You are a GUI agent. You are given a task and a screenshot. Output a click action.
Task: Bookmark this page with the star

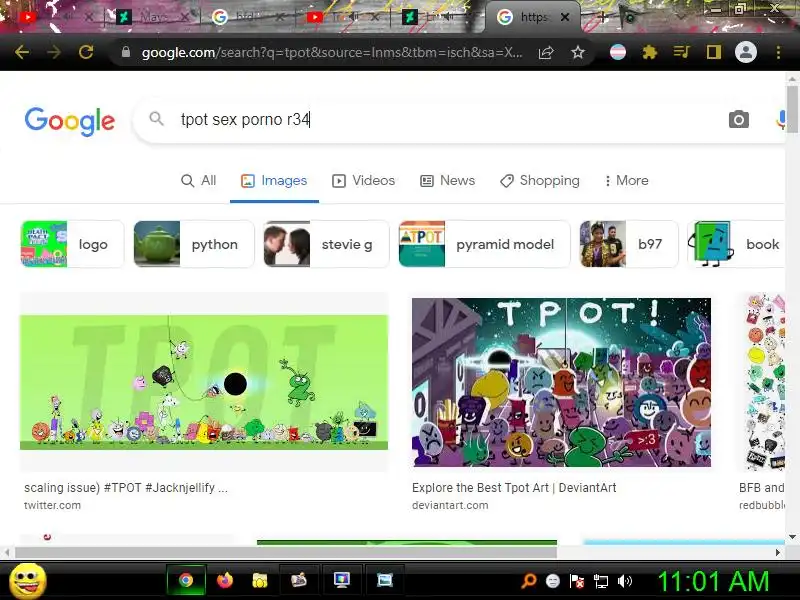(x=578, y=52)
